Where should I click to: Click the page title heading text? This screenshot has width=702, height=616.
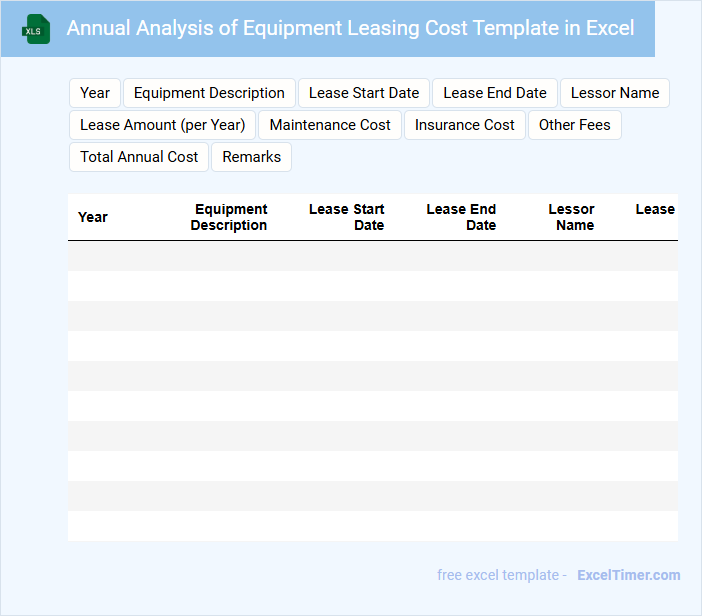(350, 28)
